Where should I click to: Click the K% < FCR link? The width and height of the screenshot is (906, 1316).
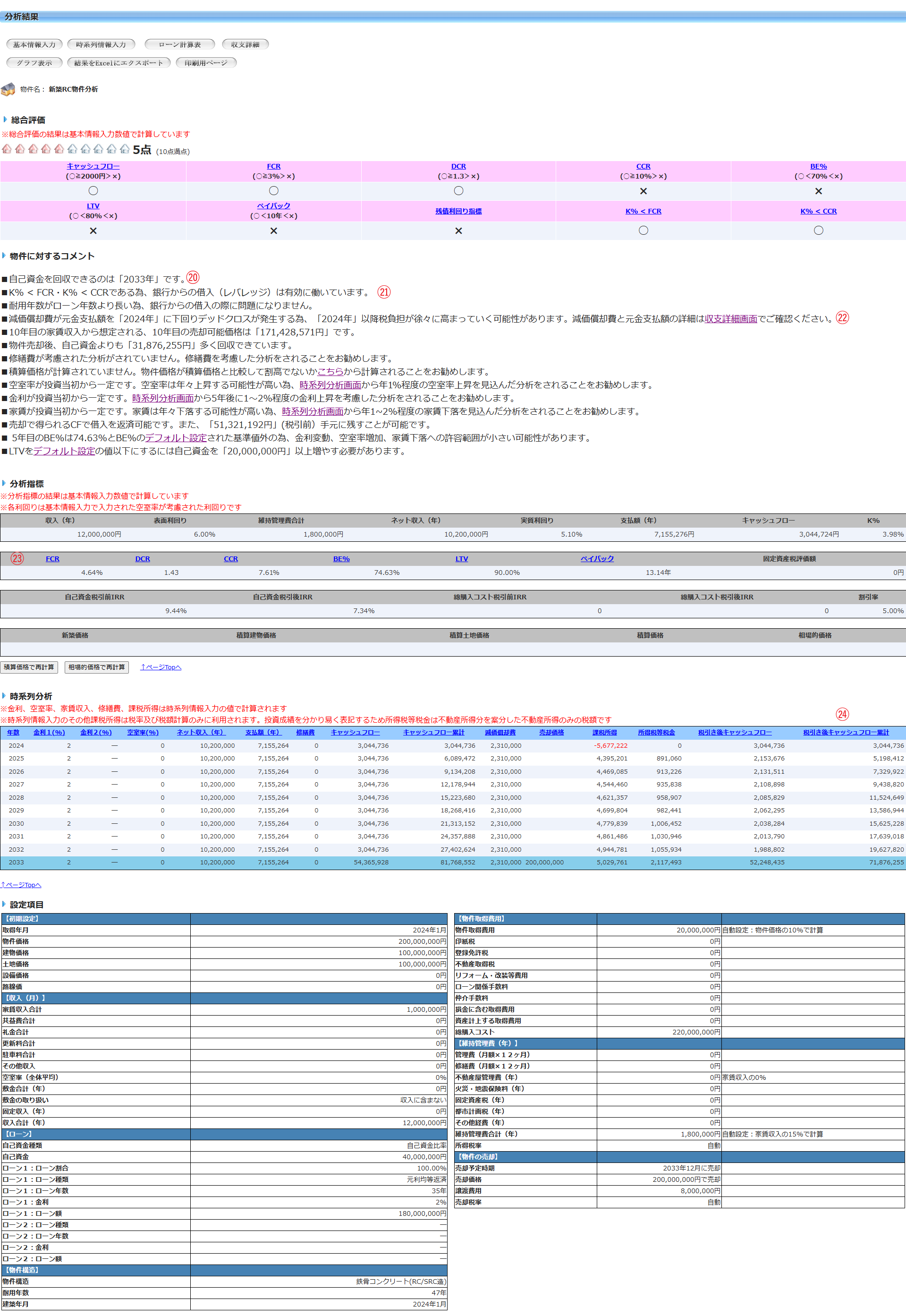[643, 211]
